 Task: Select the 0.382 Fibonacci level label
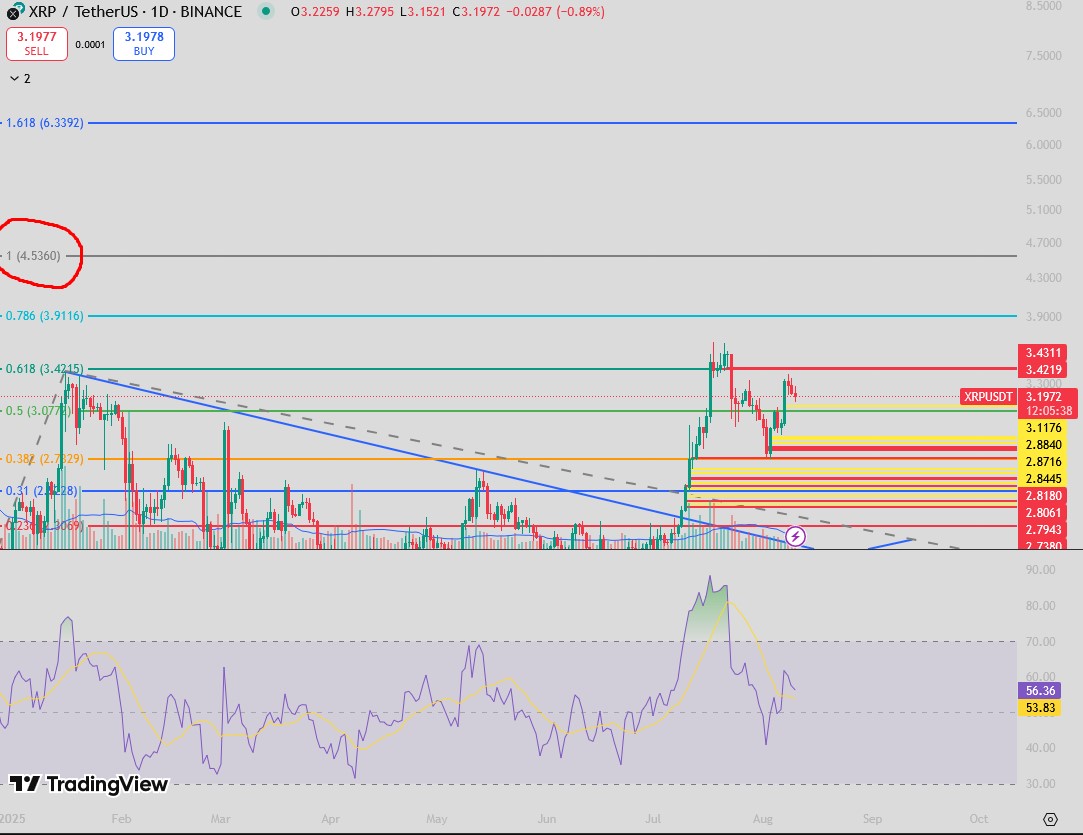point(44,459)
